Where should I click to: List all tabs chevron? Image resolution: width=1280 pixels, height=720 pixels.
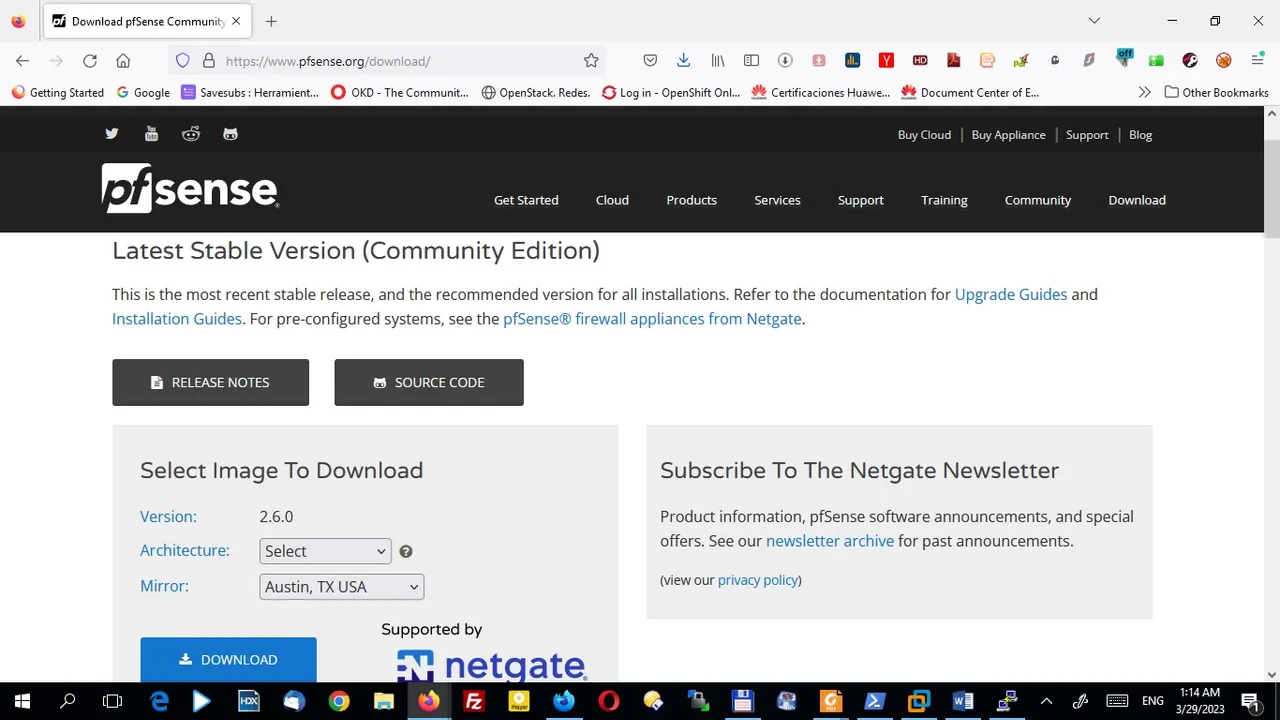(1094, 21)
